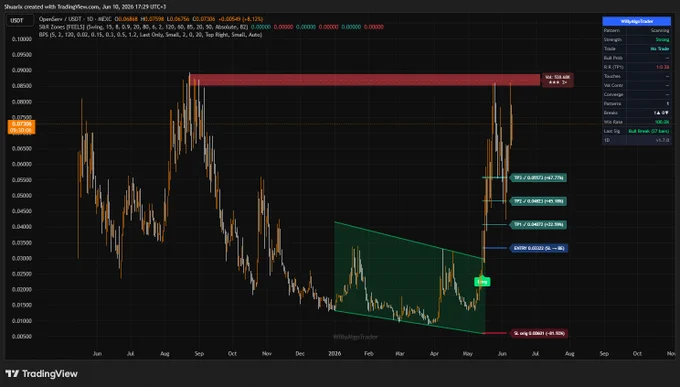Click the orange current price tag 0.07306
This screenshot has width=680, height=387.
click(21, 127)
